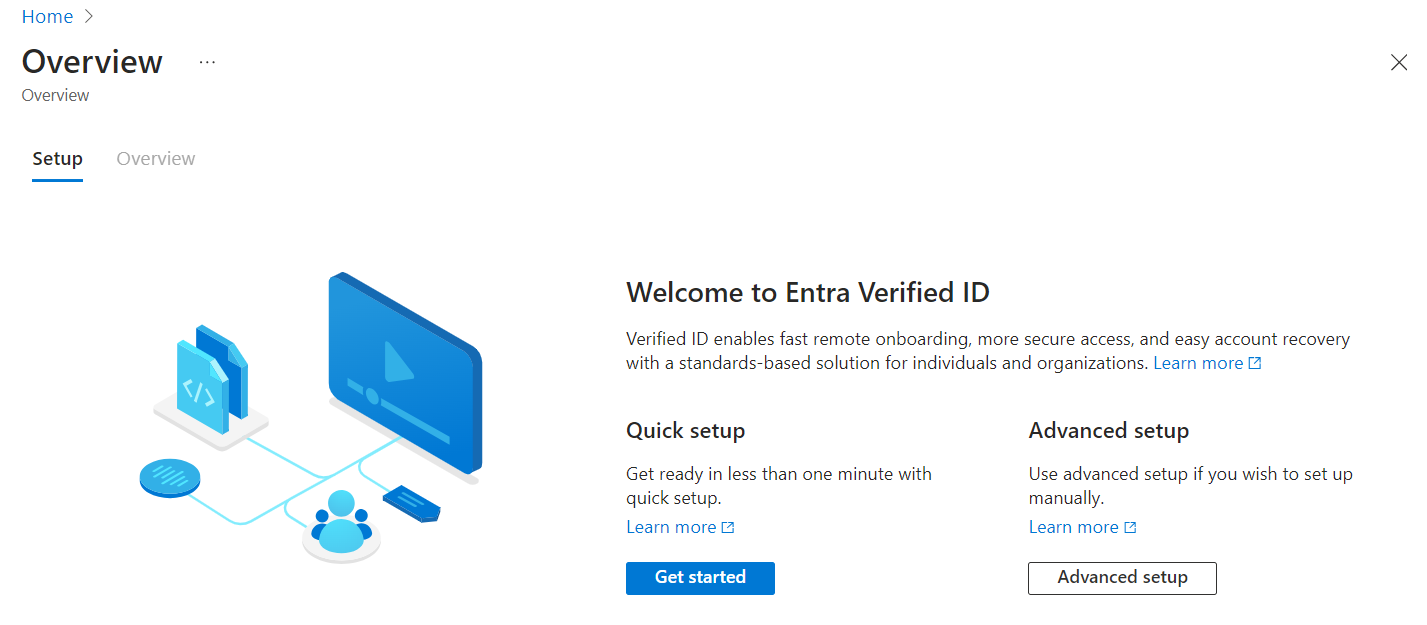The image size is (1427, 625).
Task: Close the Overview blade with X
Action: click(x=1399, y=63)
